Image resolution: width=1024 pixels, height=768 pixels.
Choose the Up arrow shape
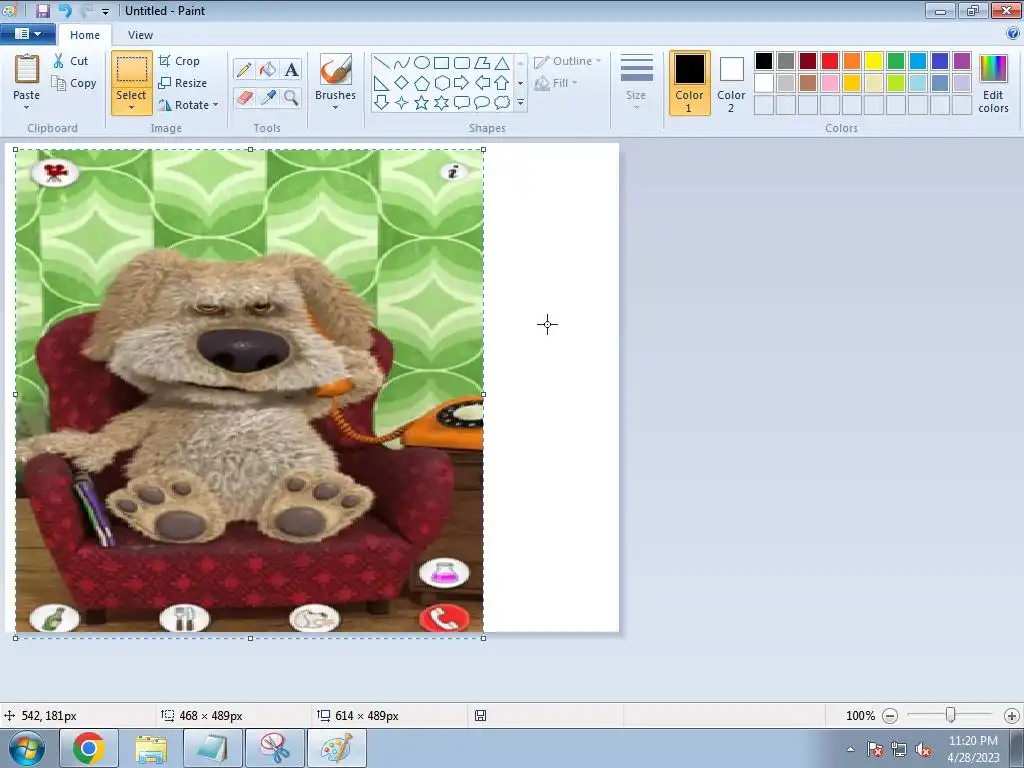tap(502, 83)
